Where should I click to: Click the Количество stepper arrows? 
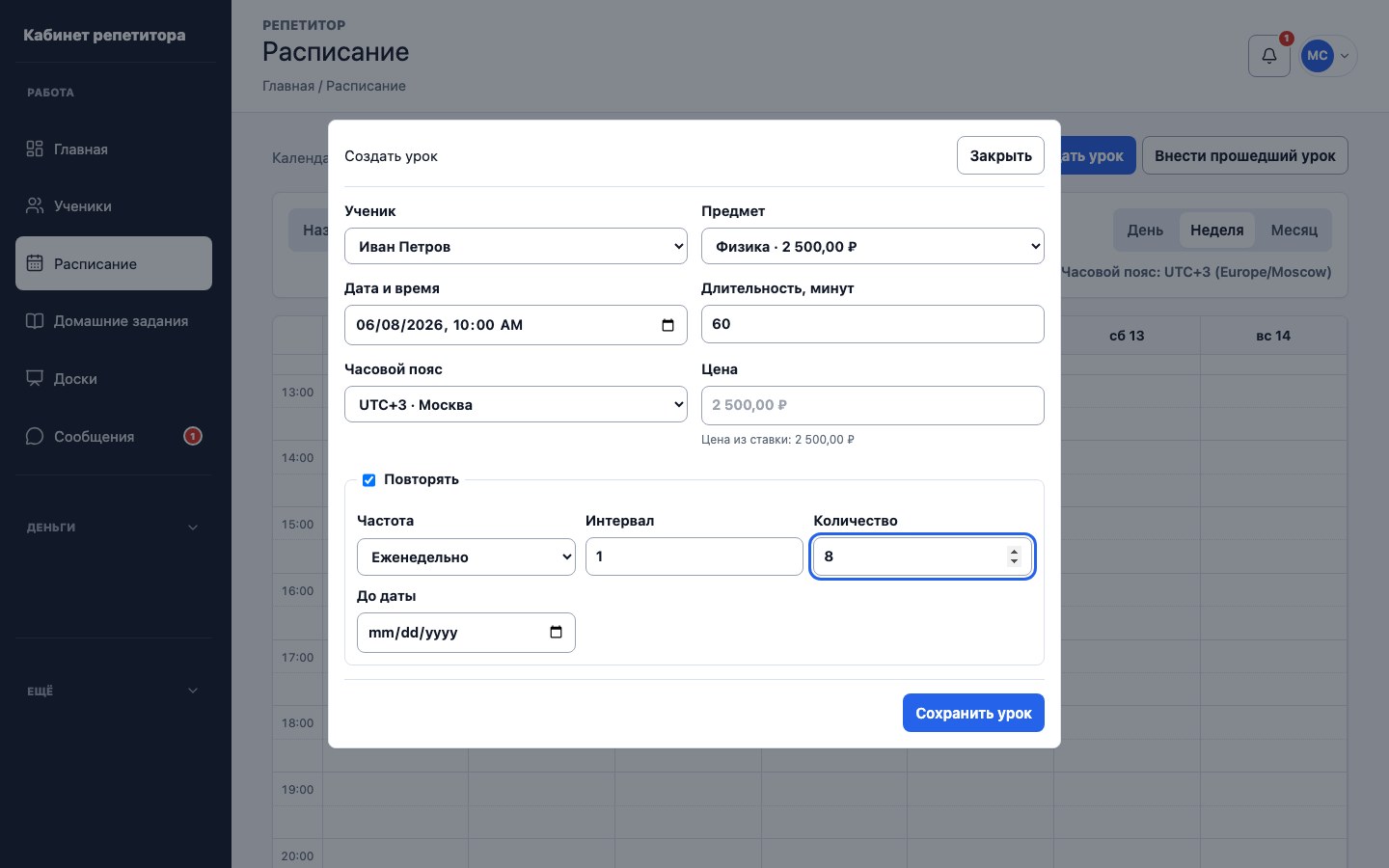pos(1014,556)
